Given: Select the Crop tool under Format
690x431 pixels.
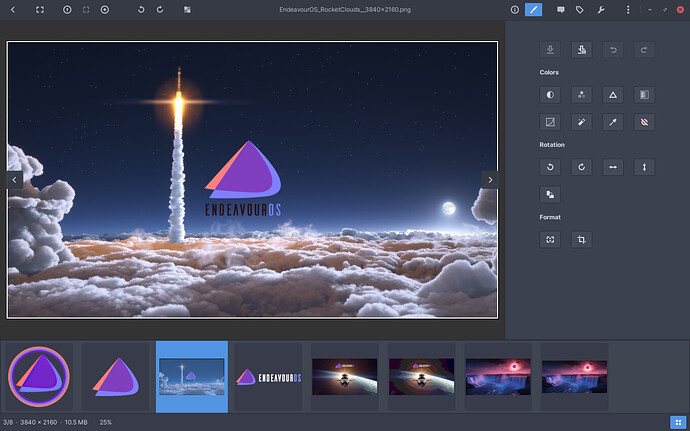Looking at the screenshot, I should [x=582, y=239].
